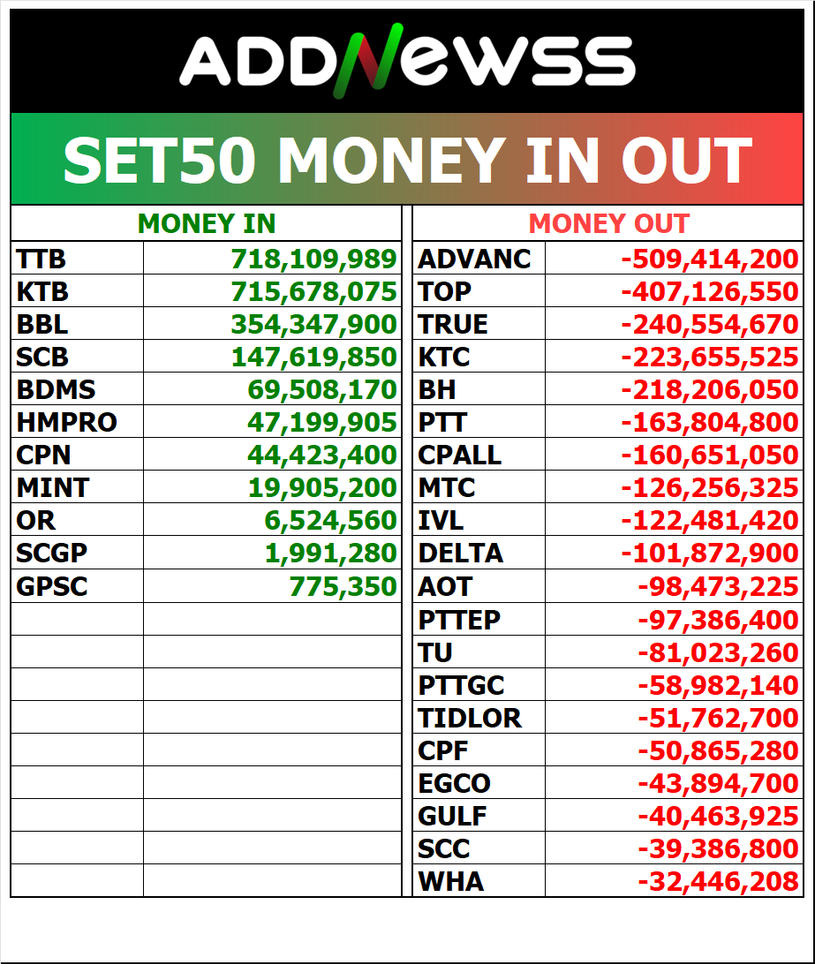Select the CPALL stock symbol
The height and width of the screenshot is (964, 815).
pos(459,455)
